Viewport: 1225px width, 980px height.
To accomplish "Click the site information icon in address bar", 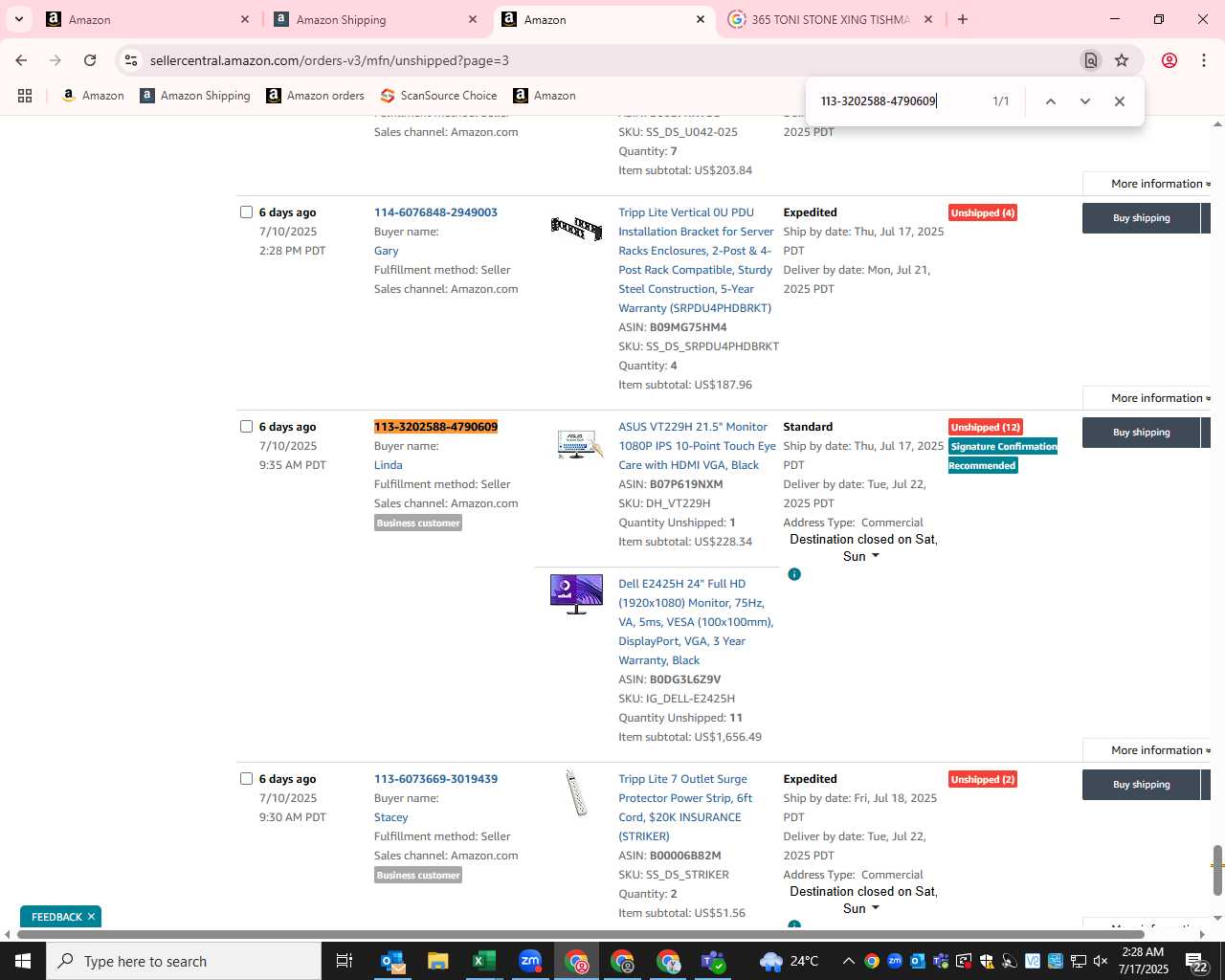I will click(x=131, y=60).
